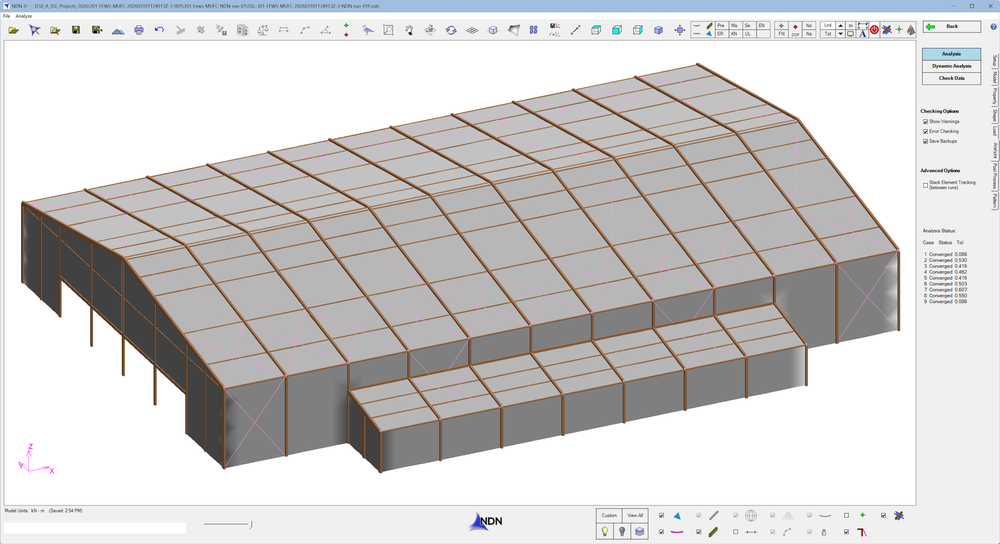Click the yellow light bulb icon
Image resolution: width=1000 pixels, height=544 pixels.
(605, 531)
